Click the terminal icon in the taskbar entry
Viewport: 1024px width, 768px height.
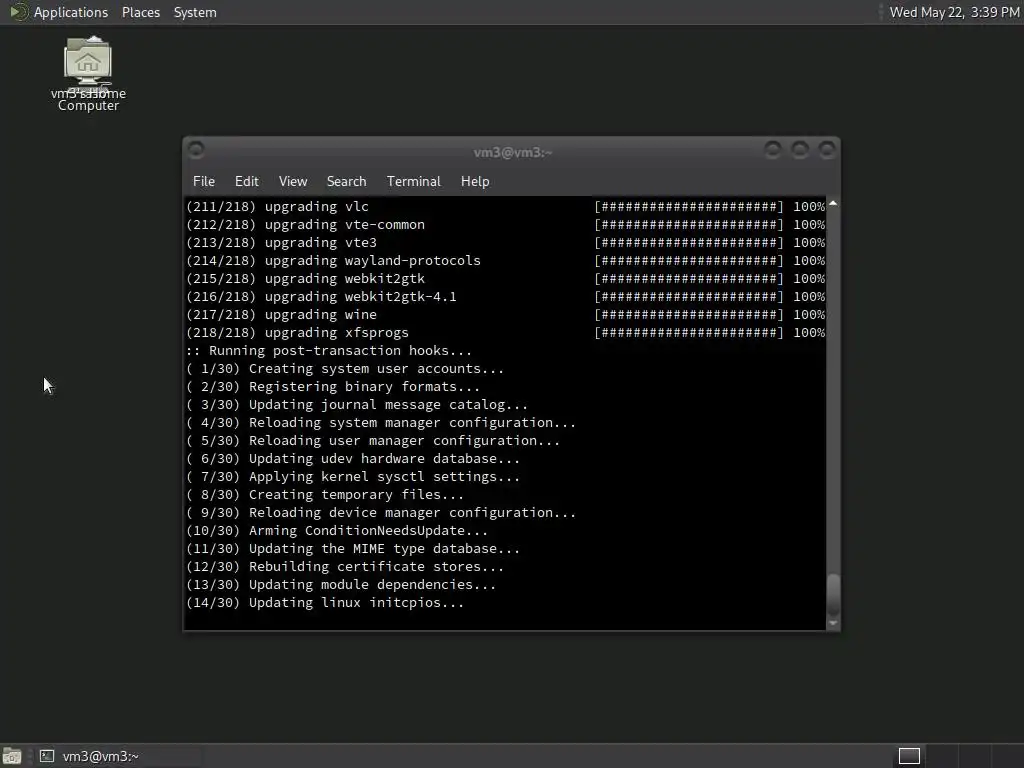pos(47,756)
